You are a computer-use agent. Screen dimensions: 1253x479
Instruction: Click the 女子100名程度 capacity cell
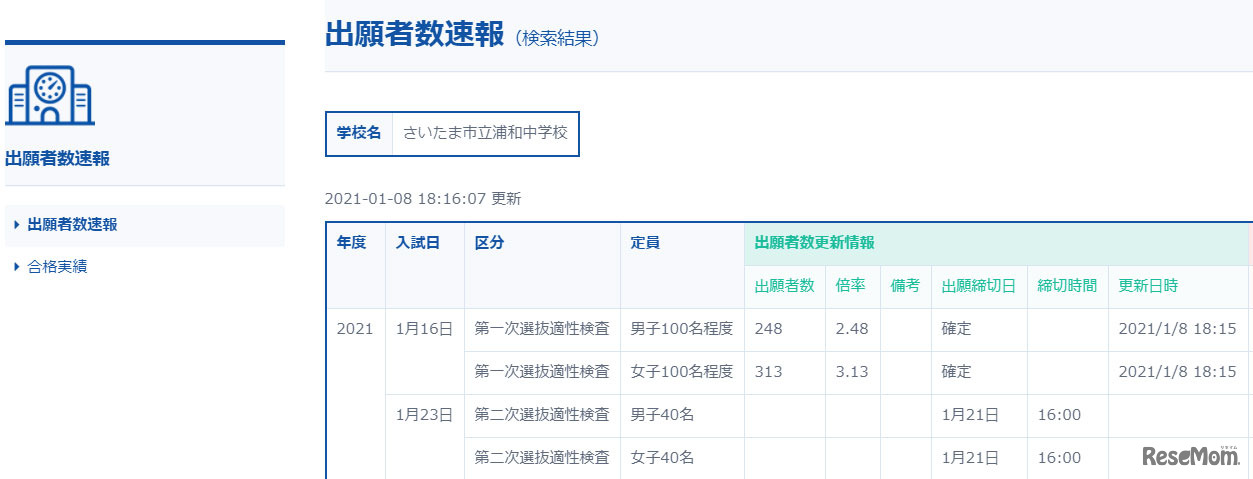[x=682, y=371]
